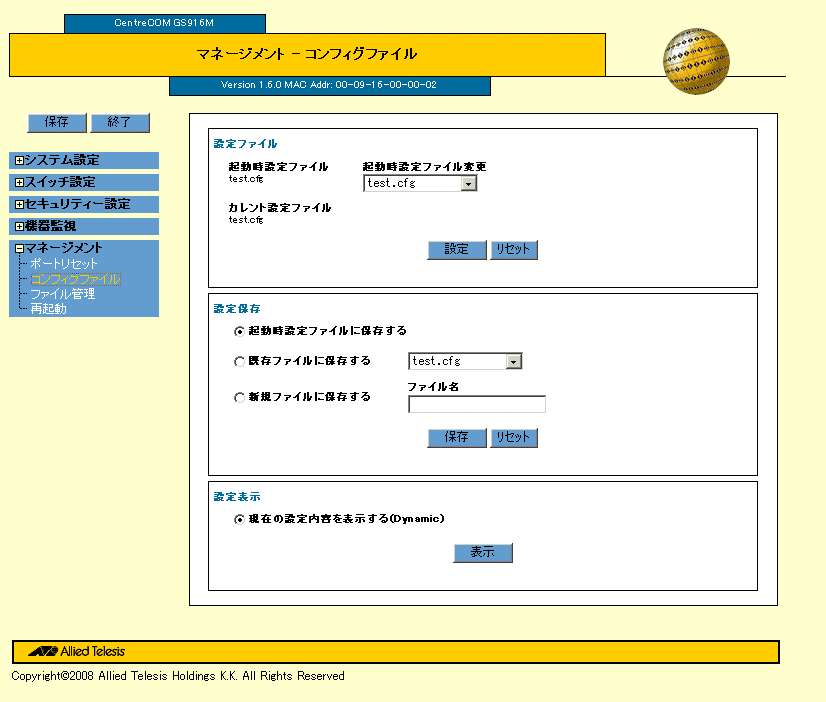This screenshot has width=826, height=702.
Task: Choose 新規ファイルに保存する radio option
Action: coord(239,397)
